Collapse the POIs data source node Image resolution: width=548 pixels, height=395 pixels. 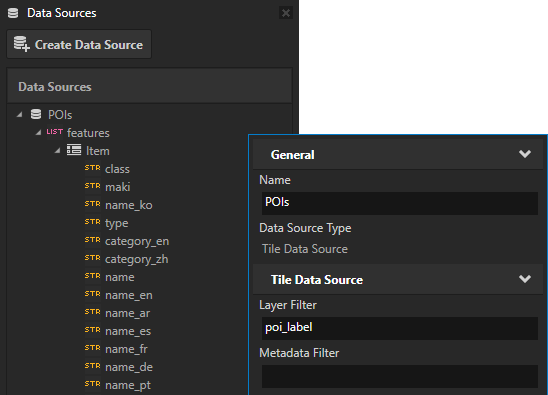20,114
